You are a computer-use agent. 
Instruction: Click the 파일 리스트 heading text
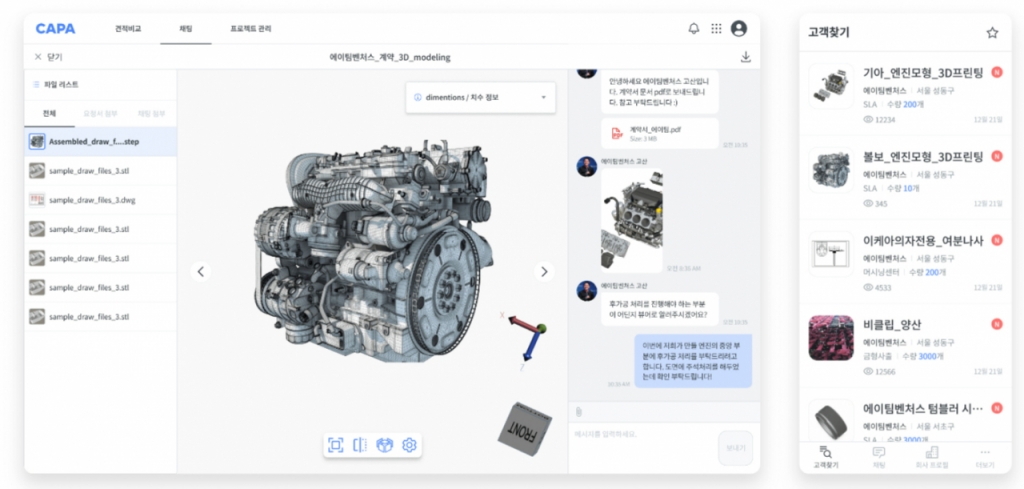(x=61, y=84)
